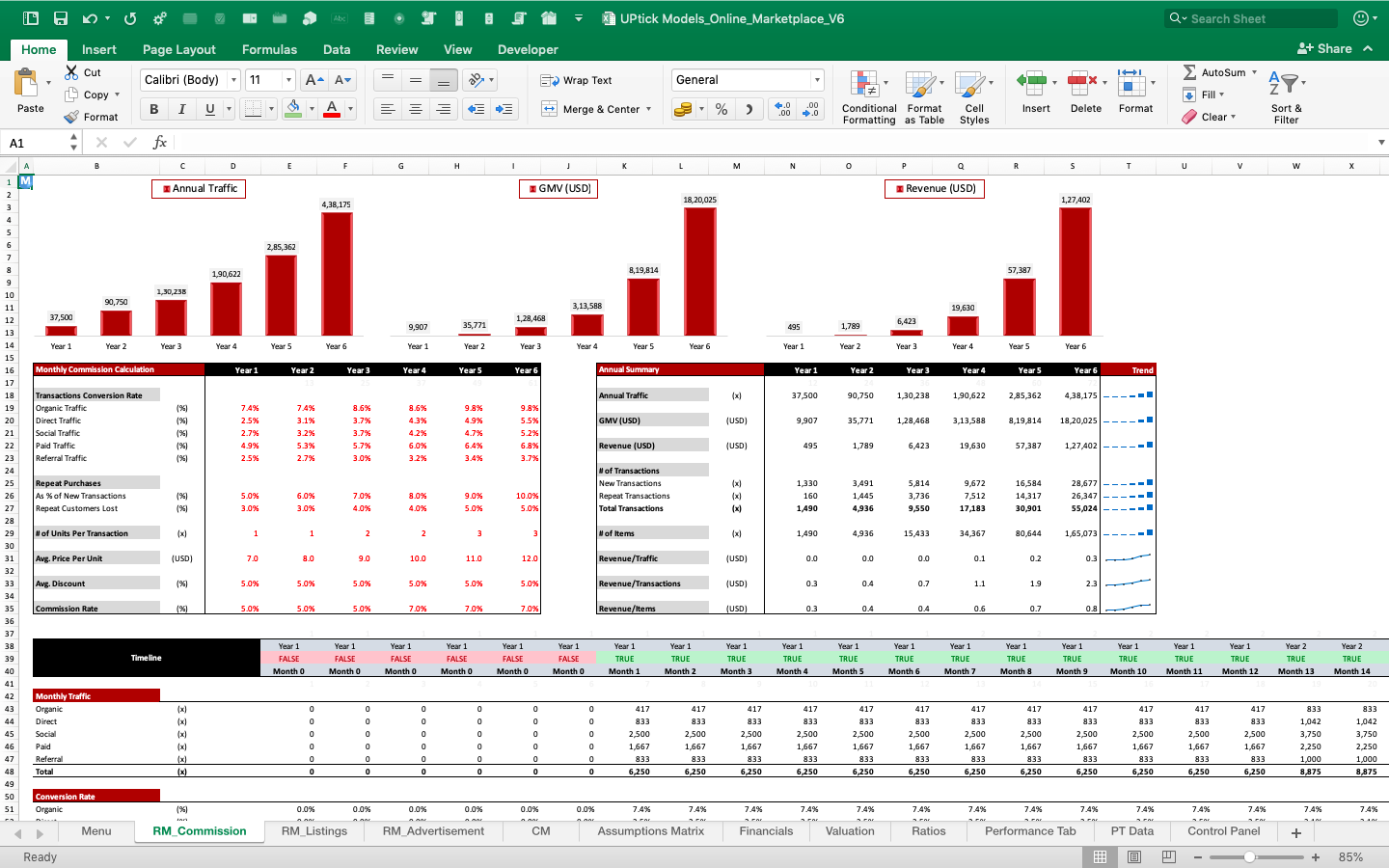Open the Formulas ribbon tab
1389x868 pixels.
tap(269, 49)
